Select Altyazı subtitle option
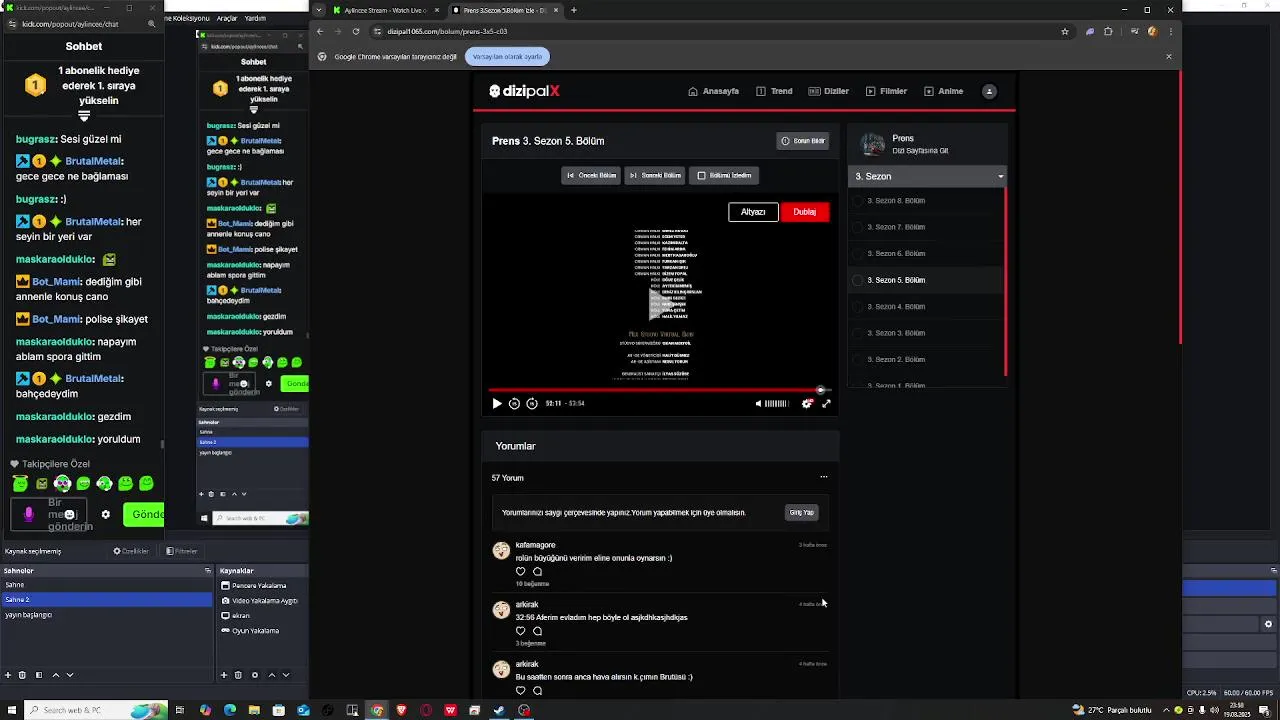 [x=753, y=212]
